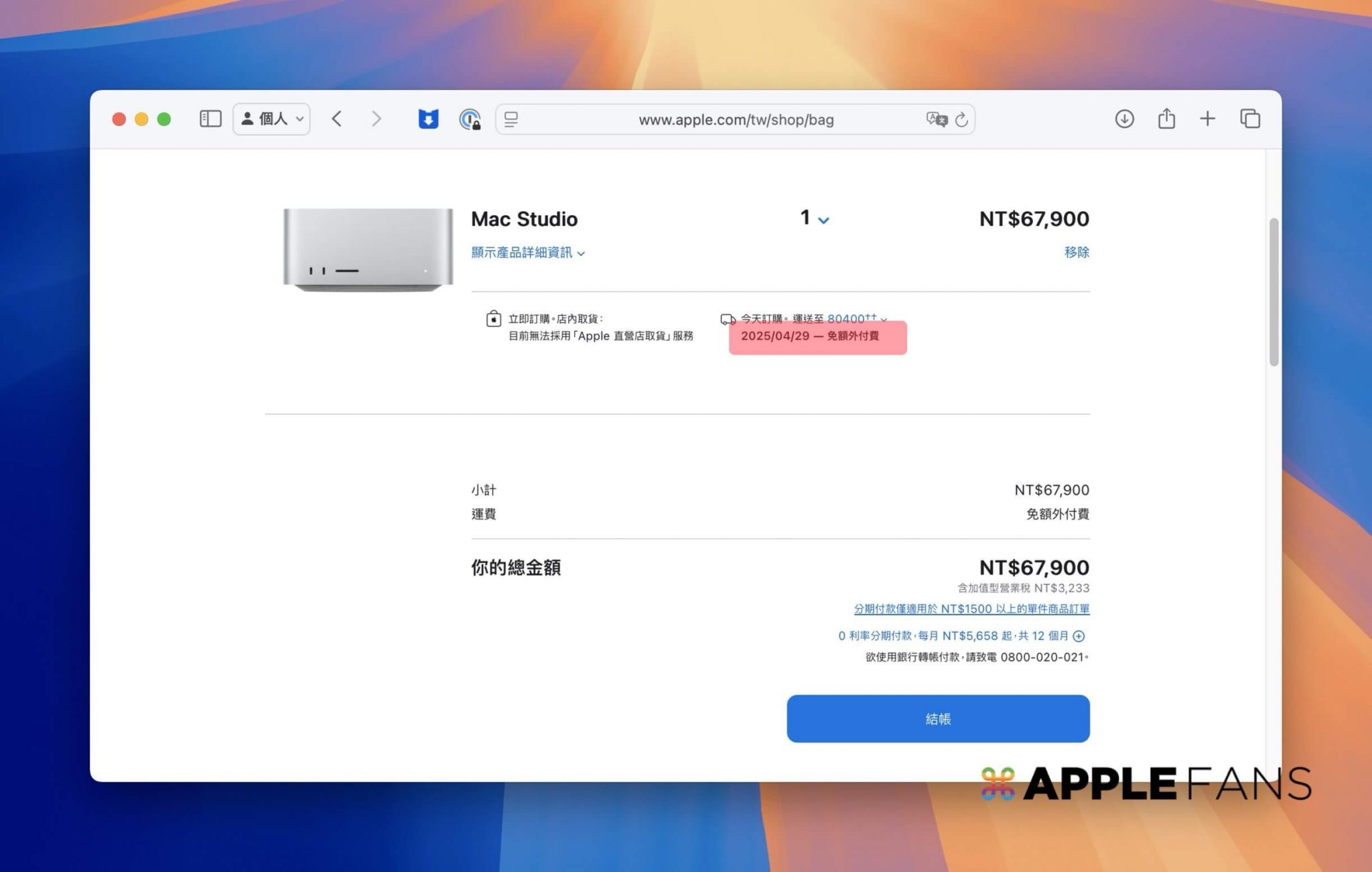This screenshot has height=872, width=1372.
Task: Open the Share menu
Action: click(1166, 119)
